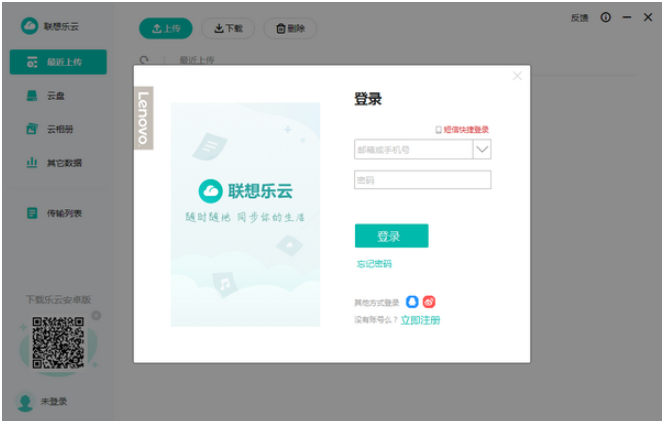Close the login dialog
The height and width of the screenshot is (421, 663).
click(x=517, y=76)
